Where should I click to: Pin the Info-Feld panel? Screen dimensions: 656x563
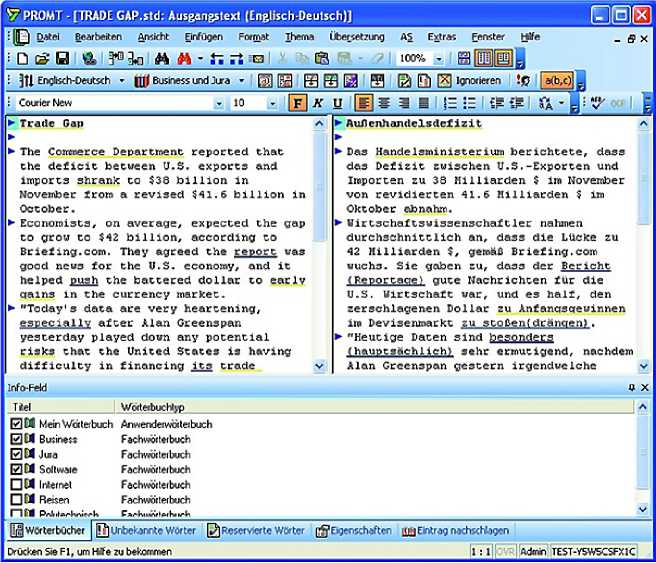pos(631,387)
